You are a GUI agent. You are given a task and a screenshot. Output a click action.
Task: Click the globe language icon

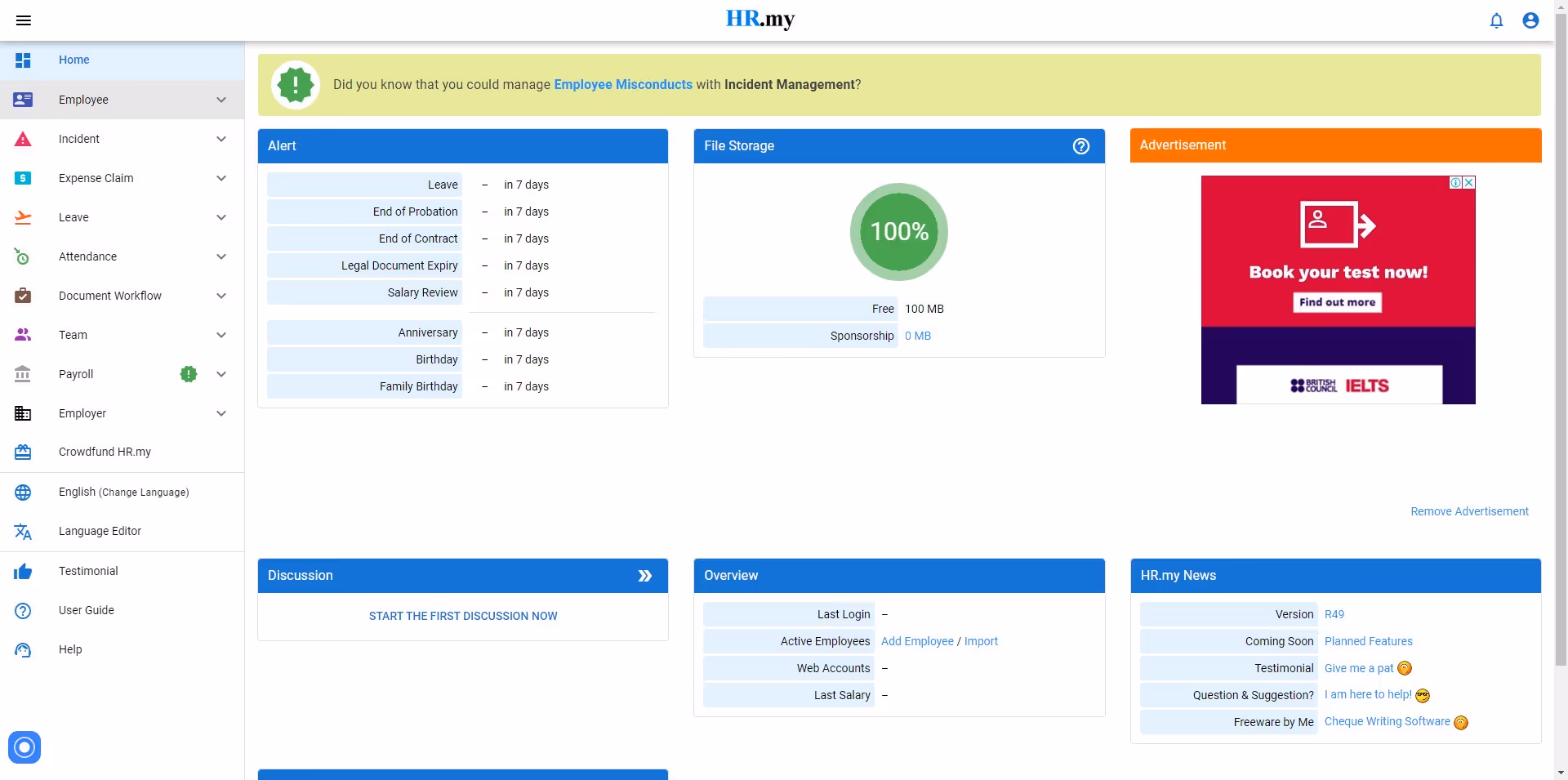click(23, 493)
